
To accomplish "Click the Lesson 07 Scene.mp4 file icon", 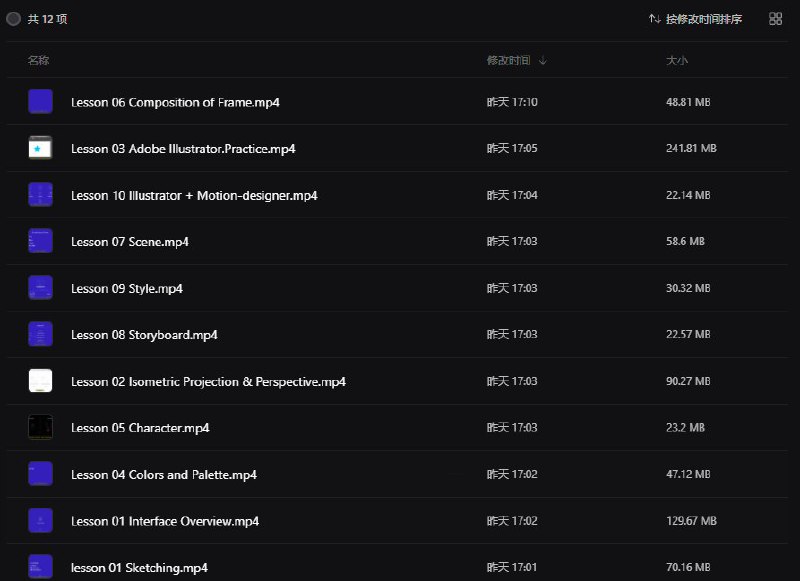I will tap(40, 241).
